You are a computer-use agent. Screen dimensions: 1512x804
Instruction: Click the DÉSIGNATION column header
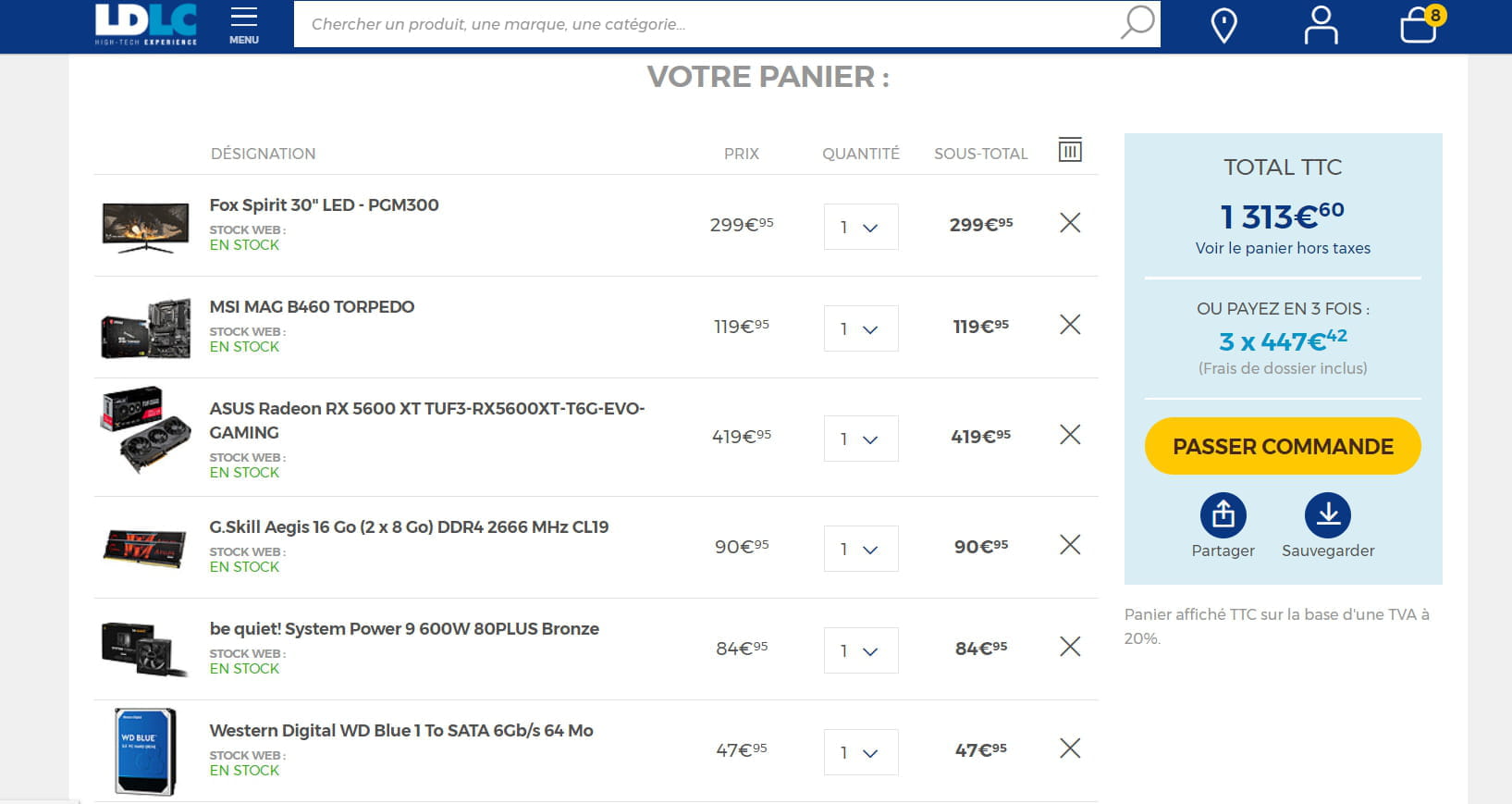263,154
